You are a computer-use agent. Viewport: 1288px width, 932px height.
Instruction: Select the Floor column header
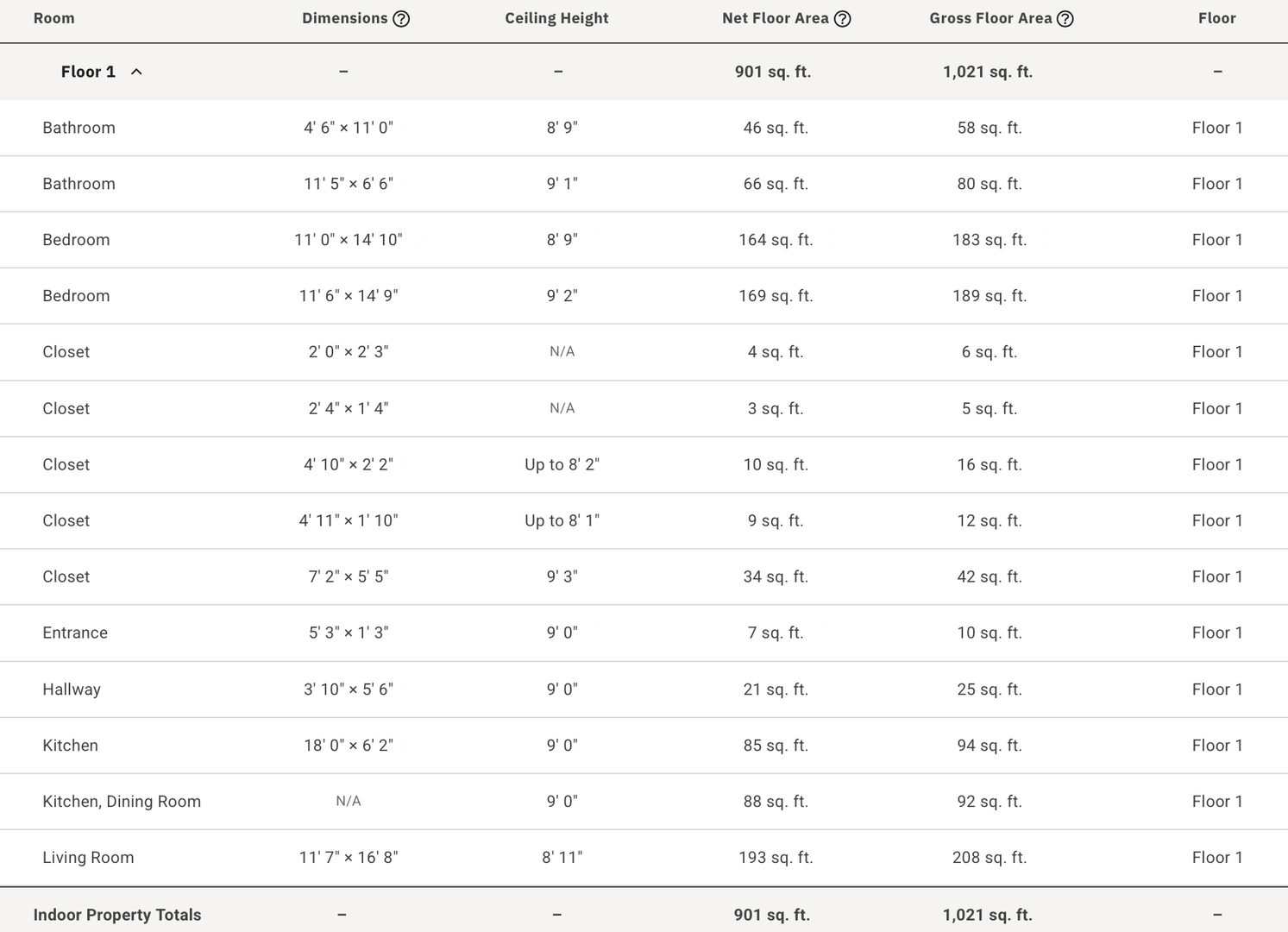coord(1216,18)
